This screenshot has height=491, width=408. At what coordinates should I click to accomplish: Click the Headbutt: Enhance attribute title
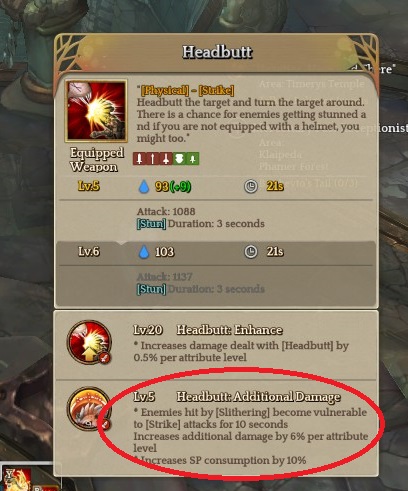pyautogui.click(x=229, y=330)
